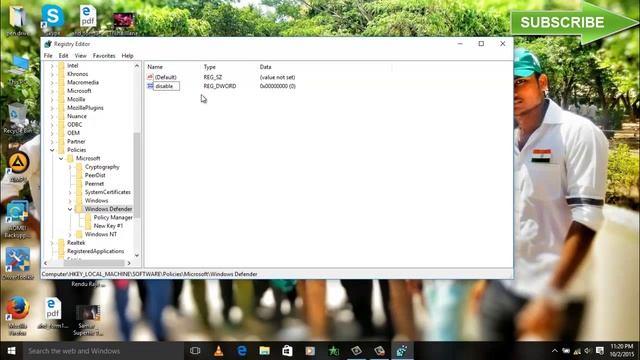The image size is (640, 360).
Task: Select the PeerDist key
Action: 95,175
